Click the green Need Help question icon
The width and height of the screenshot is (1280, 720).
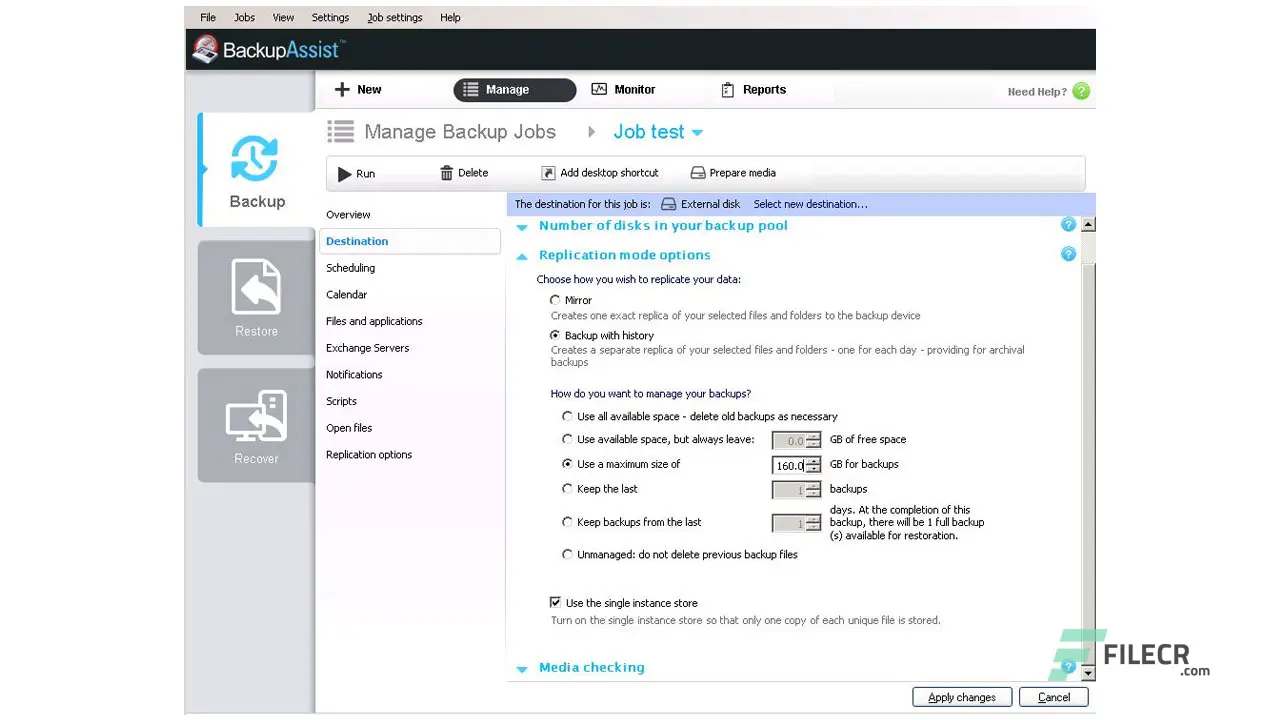1081,91
